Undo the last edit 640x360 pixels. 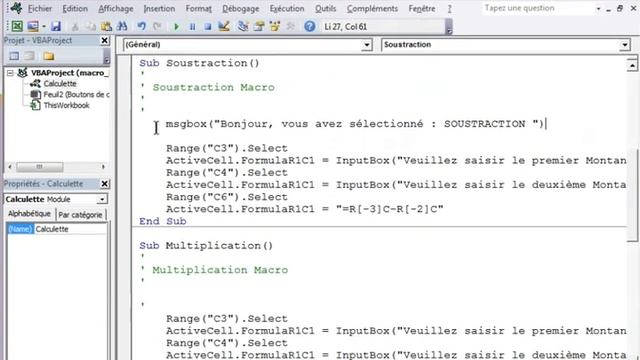click(141, 27)
